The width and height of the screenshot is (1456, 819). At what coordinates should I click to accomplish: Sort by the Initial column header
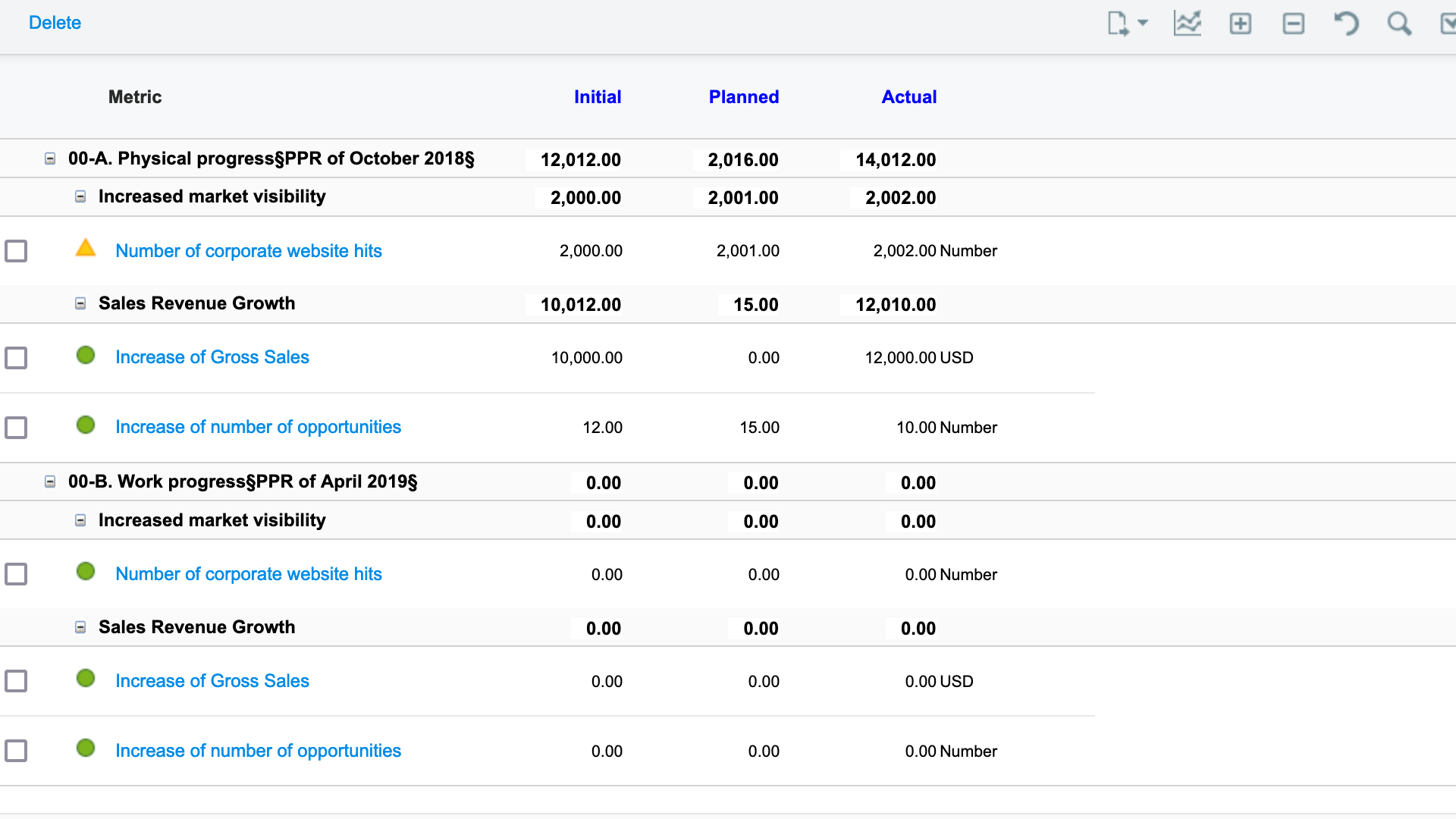tap(597, 97)
